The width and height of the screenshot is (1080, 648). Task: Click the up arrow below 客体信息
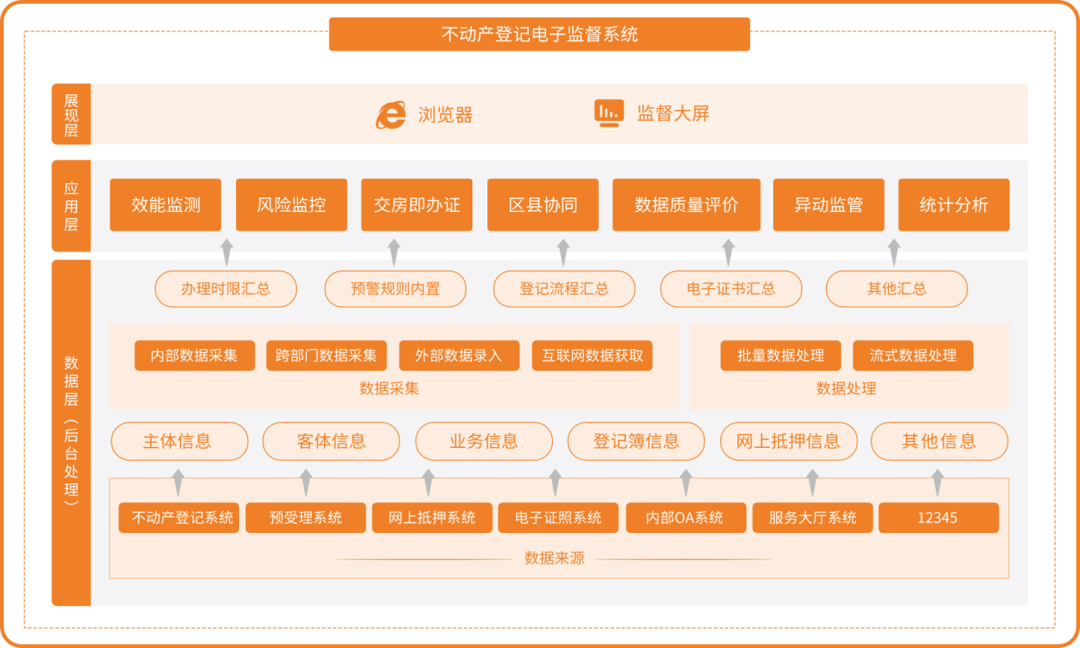pos(307,483)
